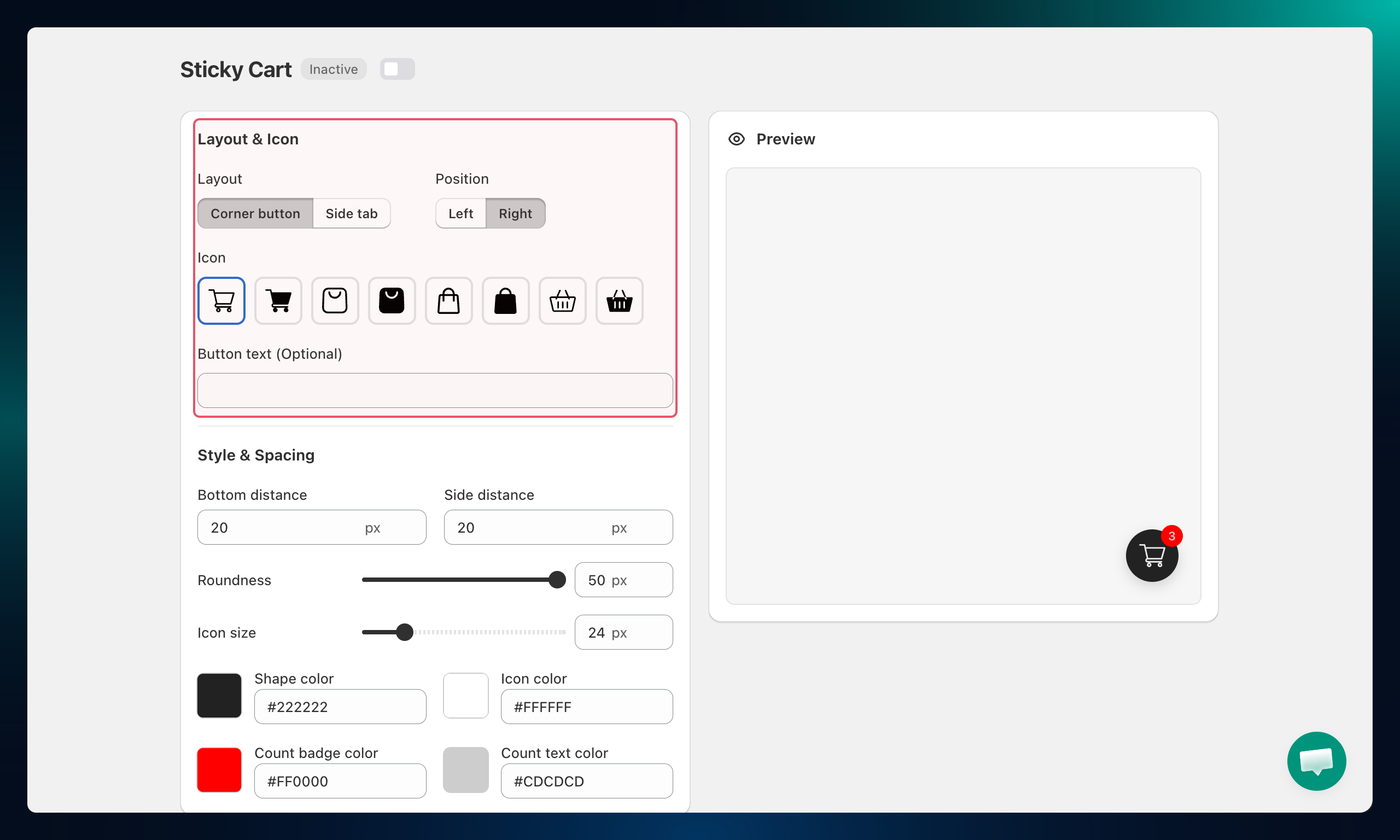Click the Roundness label

234,580
